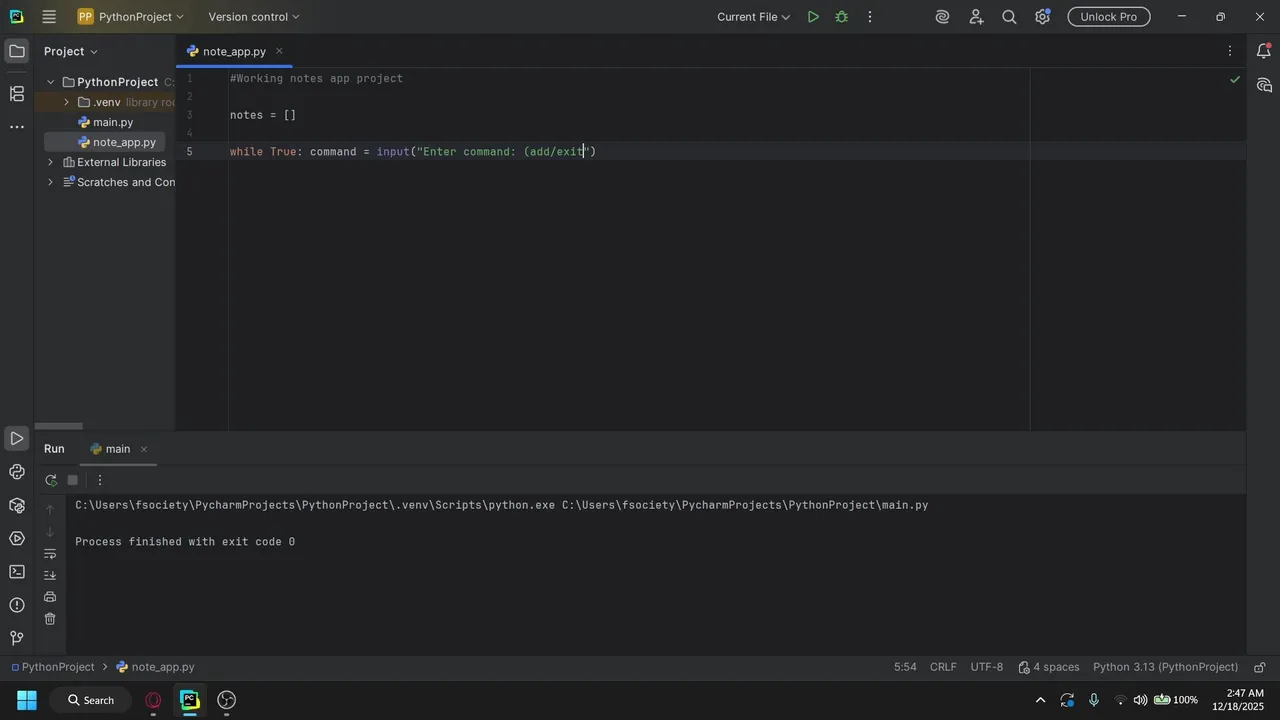Click the Unlock Pro button
The width and height of the screenshot is (1280, 720).
point(1108,17)
